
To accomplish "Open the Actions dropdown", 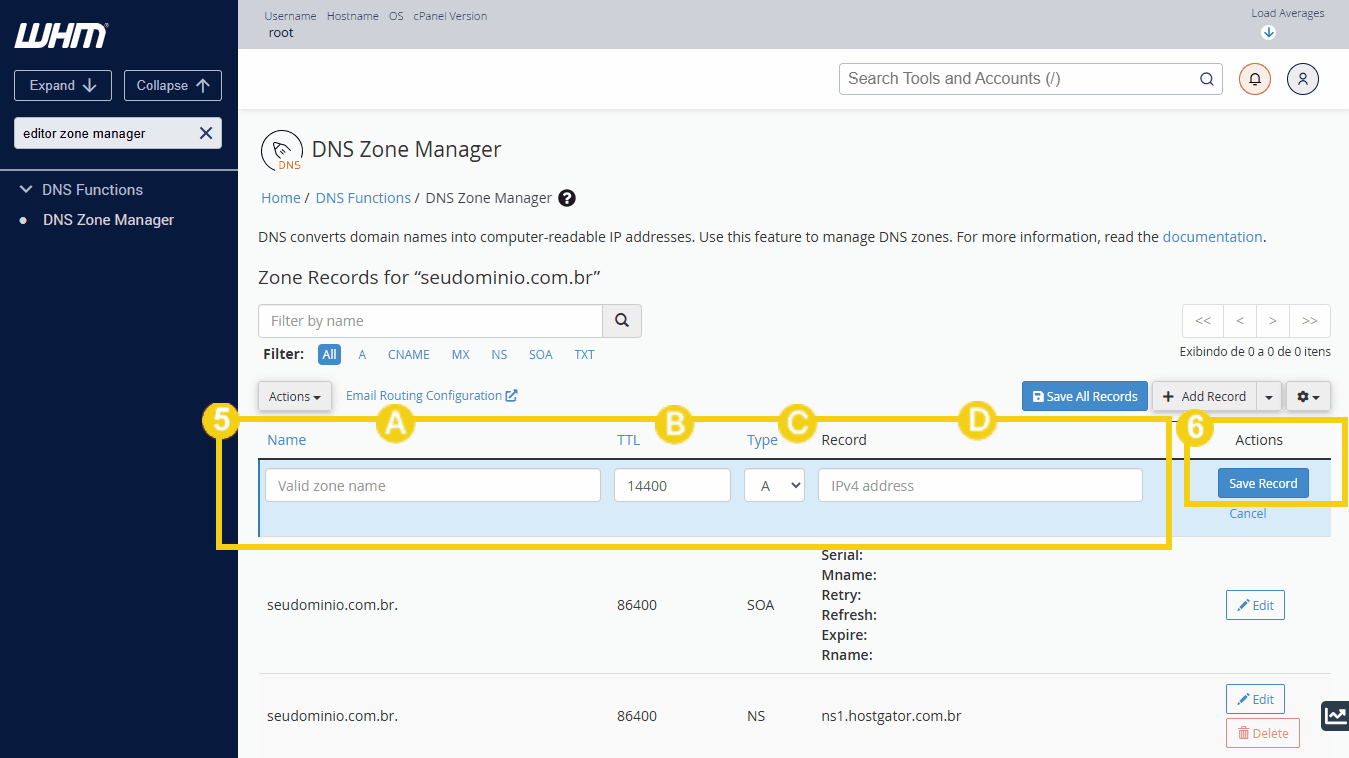I will pyautogui.click(x=295, y=396).
